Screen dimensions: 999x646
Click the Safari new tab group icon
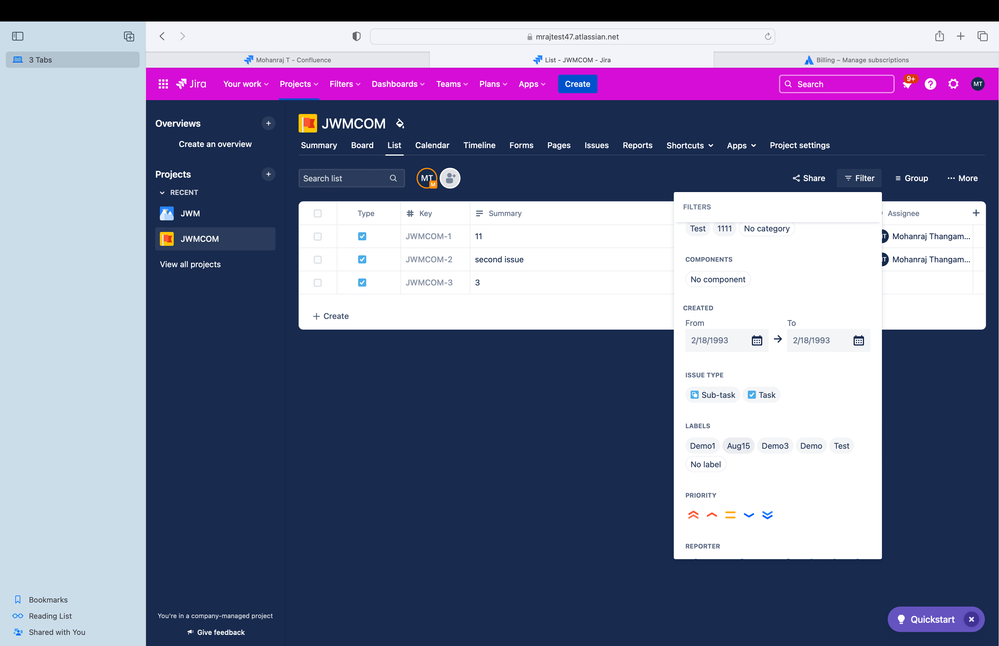pyautogui.click(x=129, y=36)
